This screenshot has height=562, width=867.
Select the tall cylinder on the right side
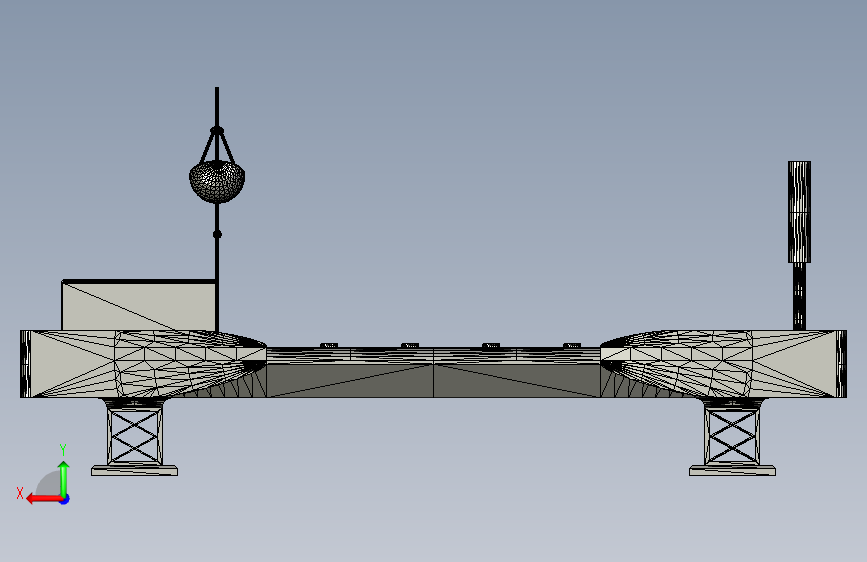(799, 212)
